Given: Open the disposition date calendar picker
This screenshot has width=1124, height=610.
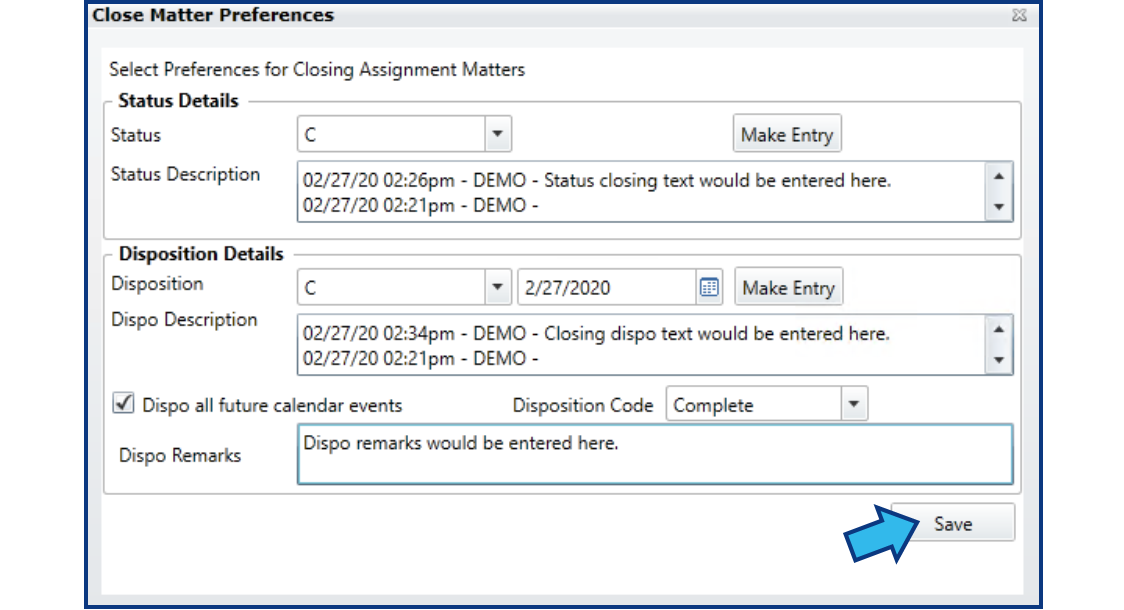Looking at the screenshot, I should (x=709, y=287).
